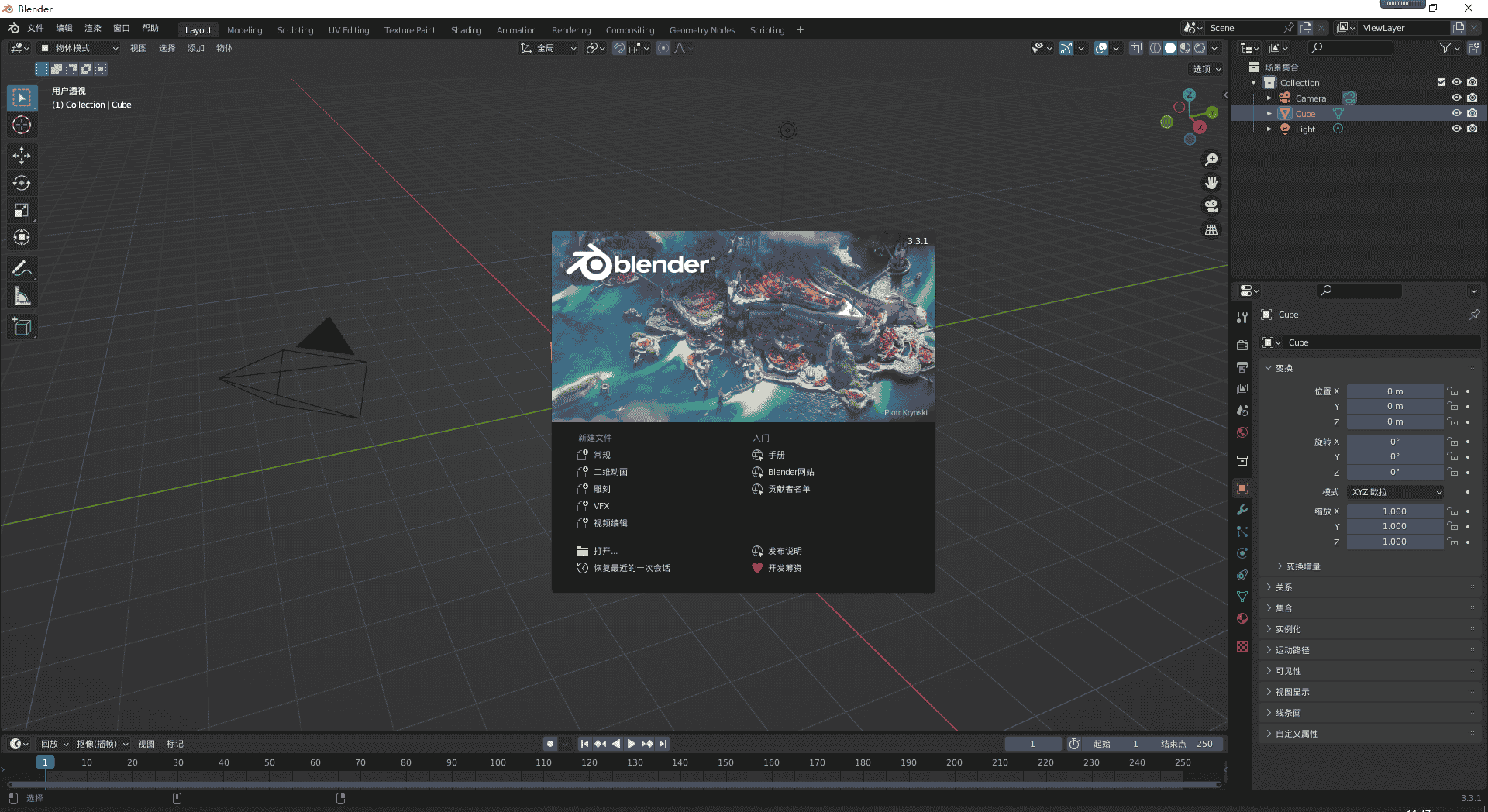Hide Light in viewport via eye icon

point(1456,129)
